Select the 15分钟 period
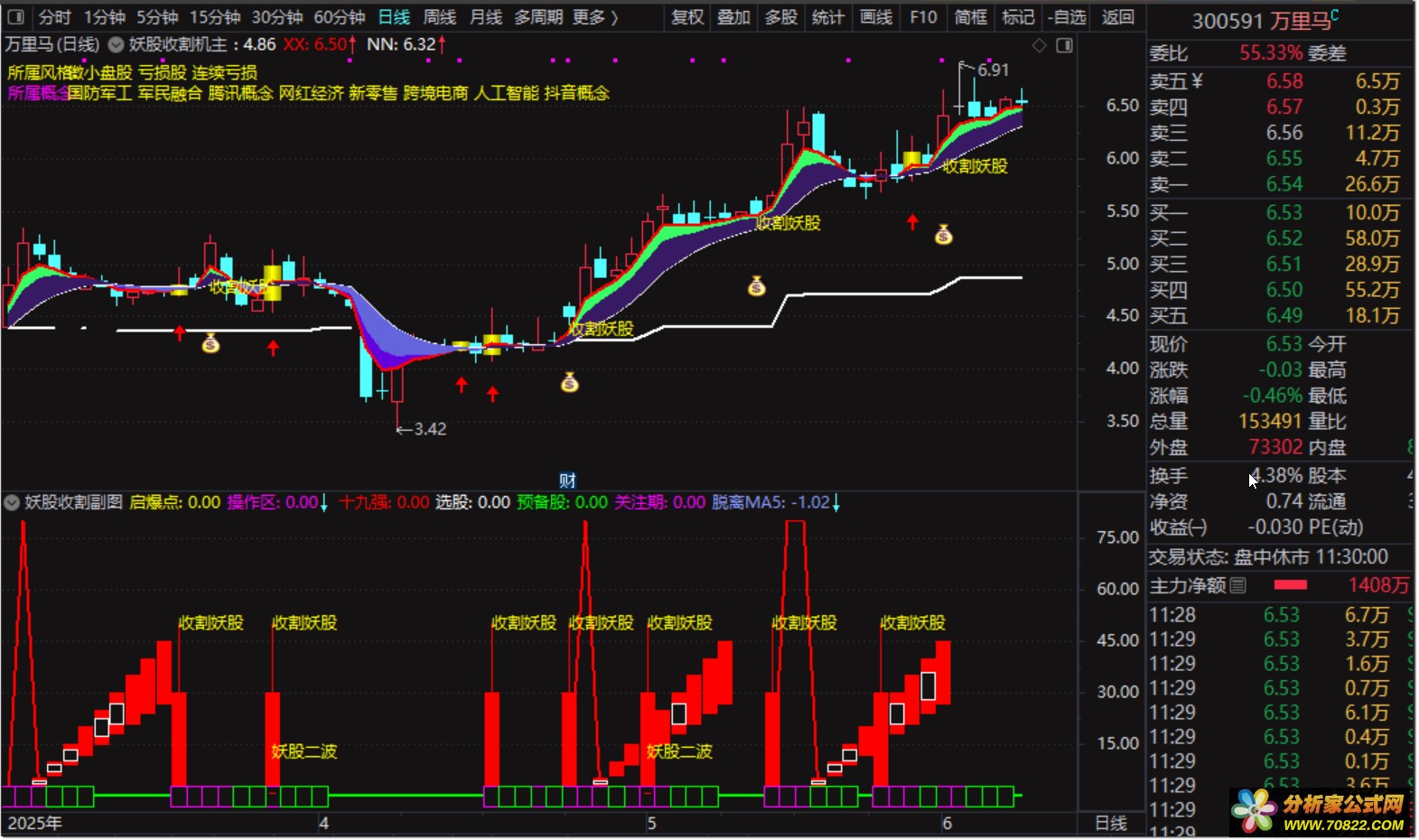 (x=215, y=17)
